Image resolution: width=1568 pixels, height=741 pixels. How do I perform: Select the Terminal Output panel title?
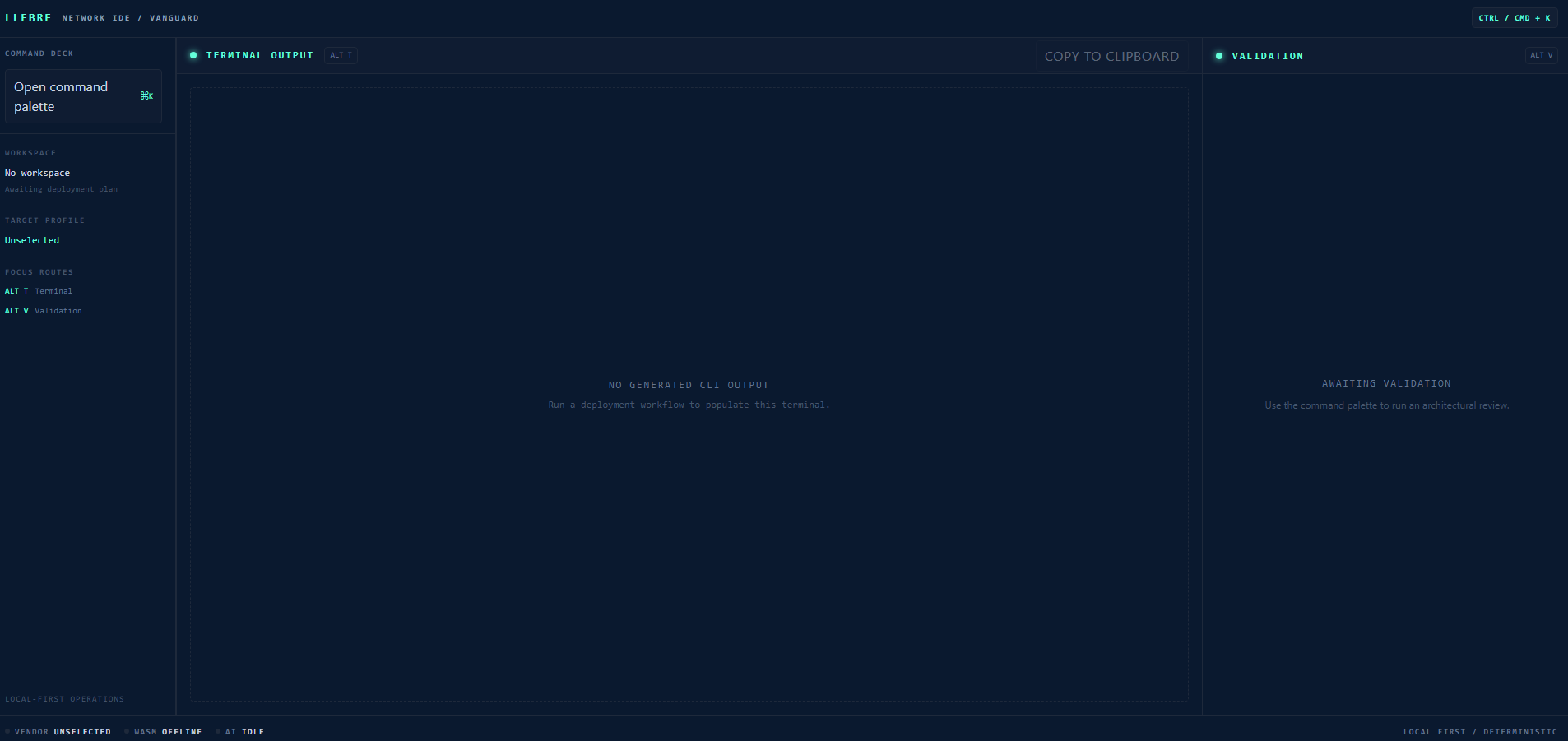coord(260,55)
